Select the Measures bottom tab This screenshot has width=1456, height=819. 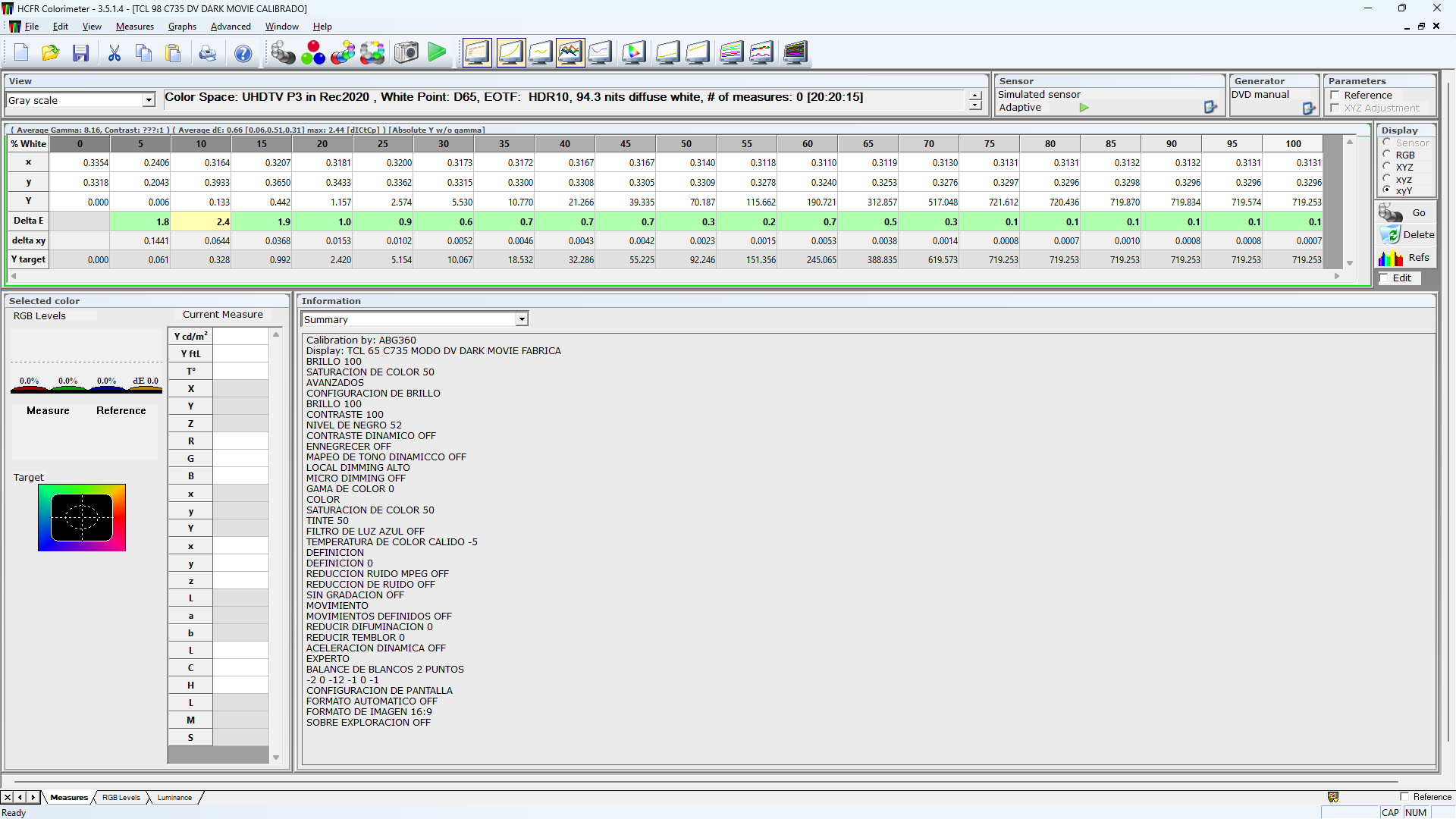[69, 798]
